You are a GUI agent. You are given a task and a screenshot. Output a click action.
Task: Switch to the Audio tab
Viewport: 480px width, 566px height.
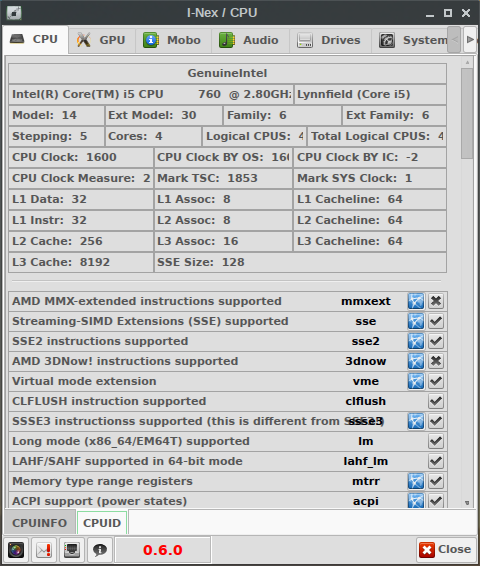coord(250,40)
